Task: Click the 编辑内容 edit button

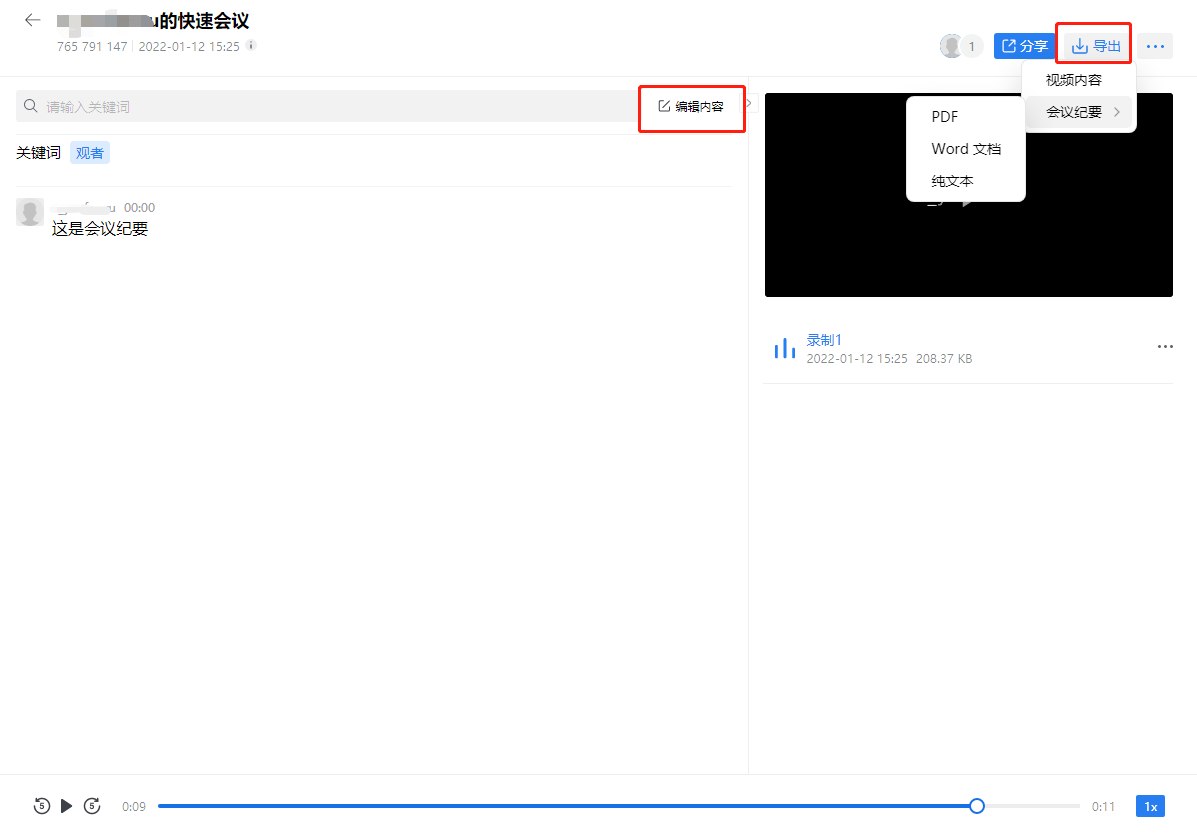Action: [691, 106]
